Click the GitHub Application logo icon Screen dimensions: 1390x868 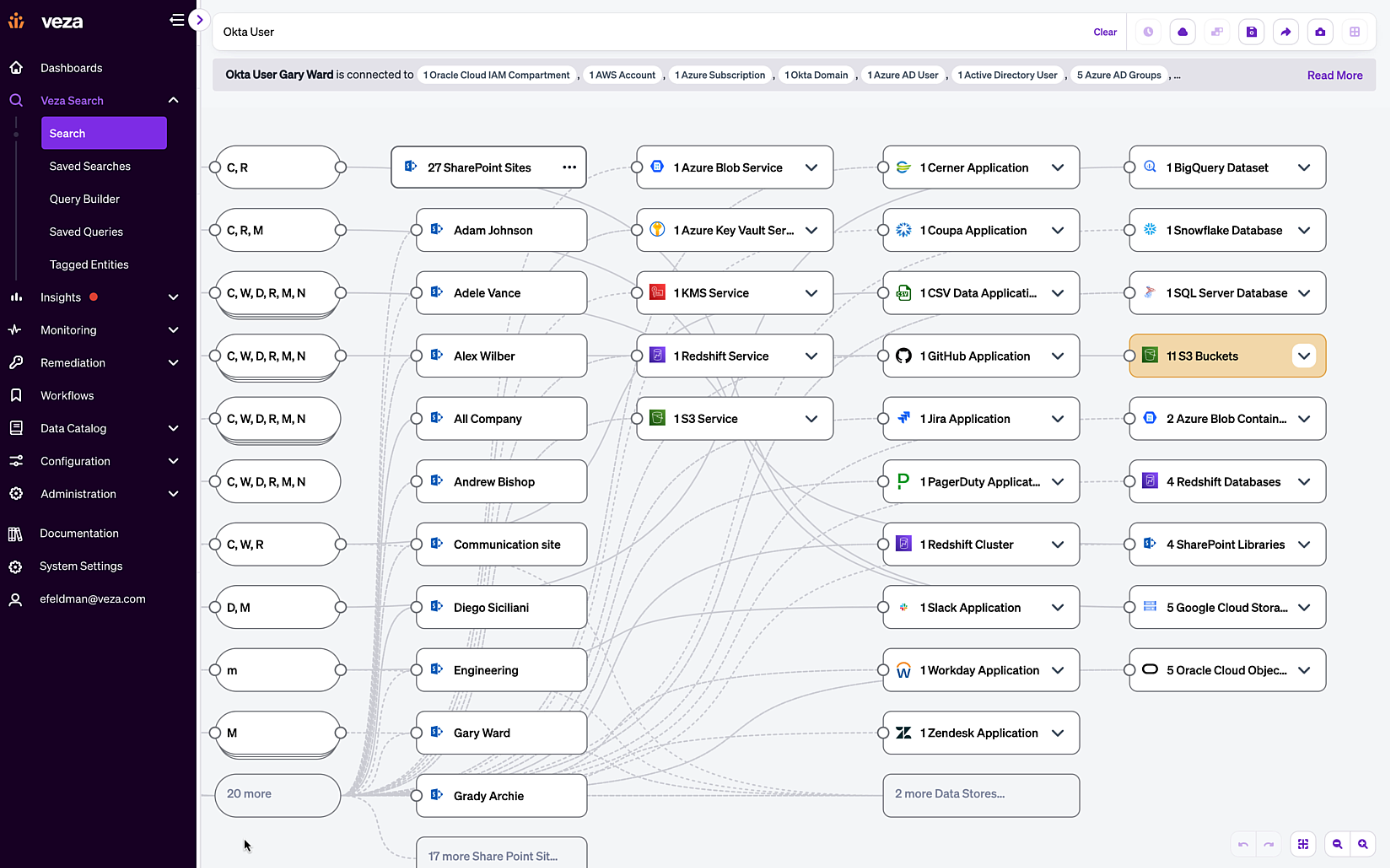904,356
